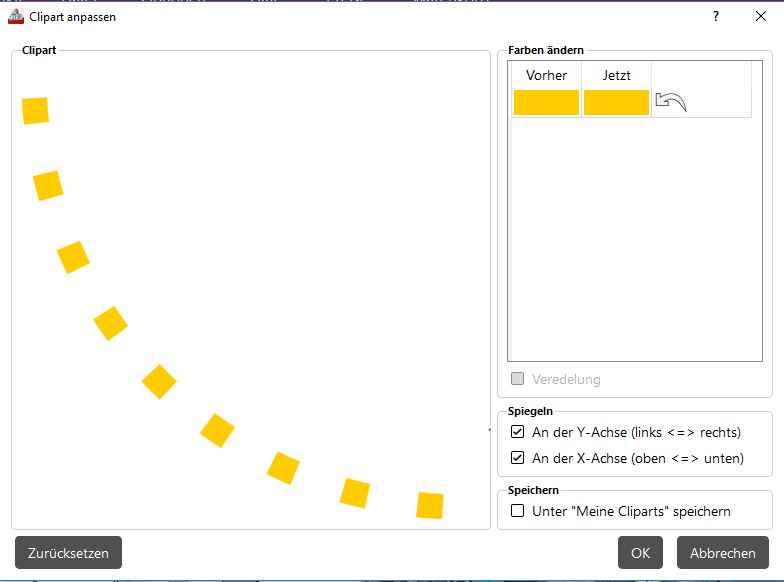Viewport: 784px width, 582px height.
Task: Click the application icon in the title bar
Action: [16, 17]
